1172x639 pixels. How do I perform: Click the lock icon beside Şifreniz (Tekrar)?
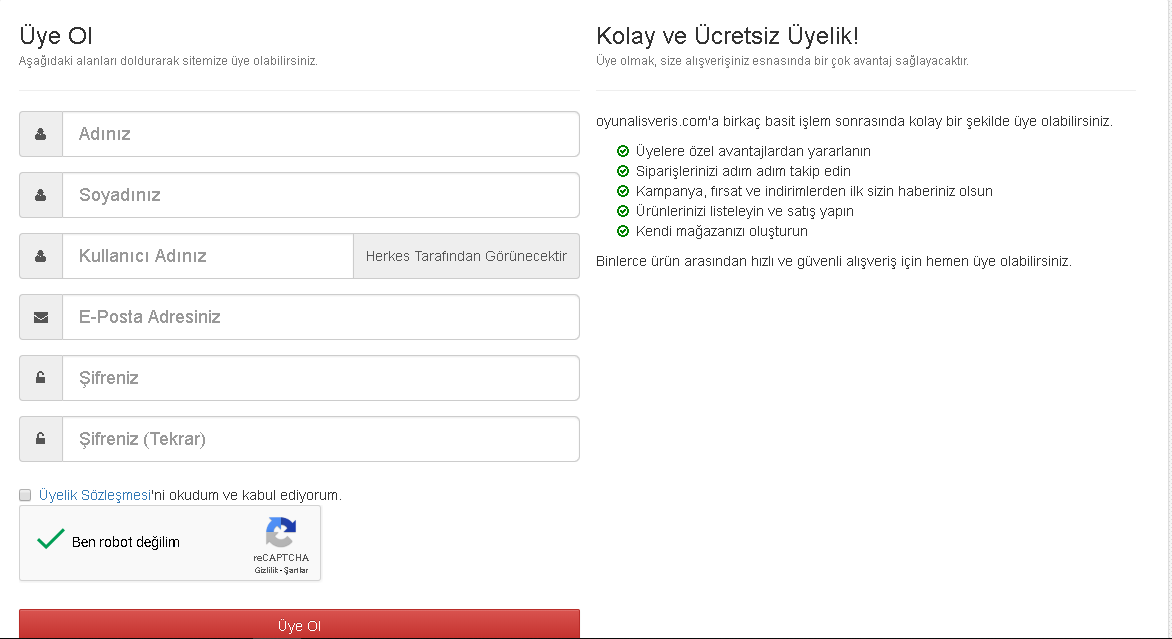point(41,439)
